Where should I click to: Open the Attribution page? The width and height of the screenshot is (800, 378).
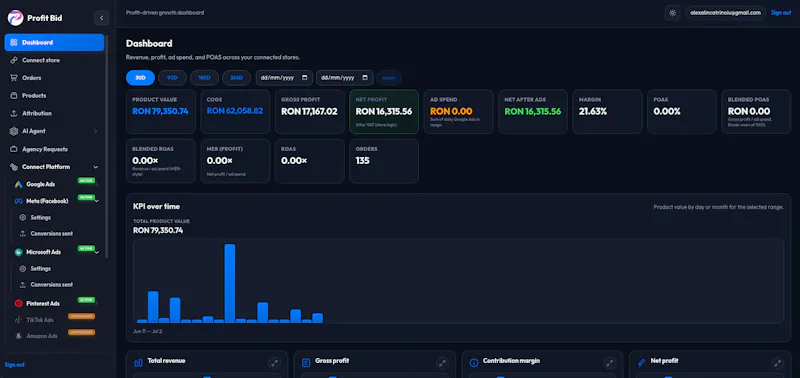(x=54, y=113)
